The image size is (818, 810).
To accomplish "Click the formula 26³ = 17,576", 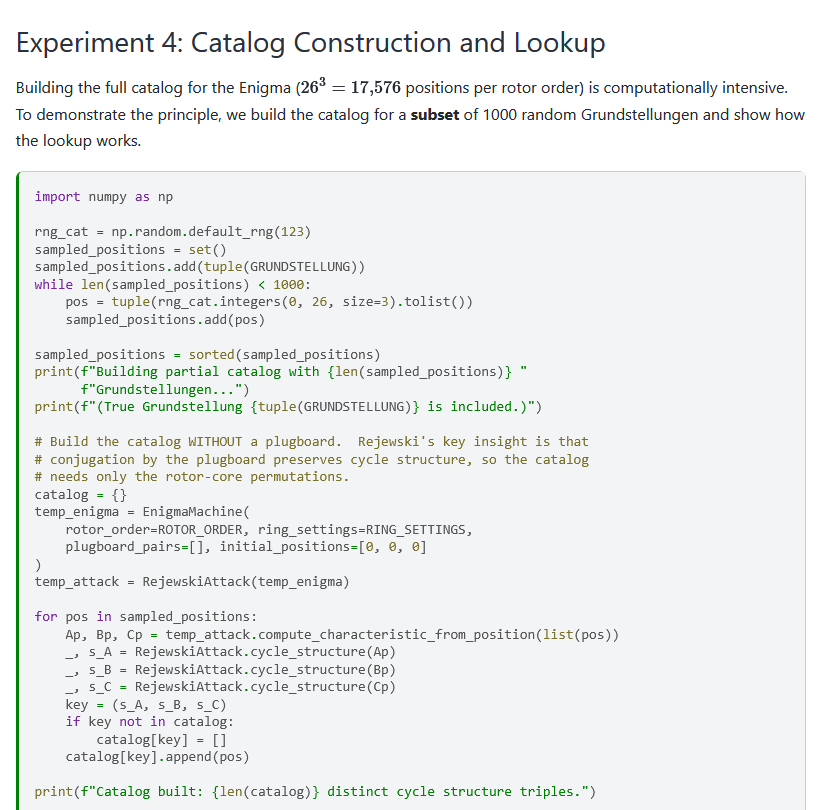I will pyautogui.click(x=350, y=87).
